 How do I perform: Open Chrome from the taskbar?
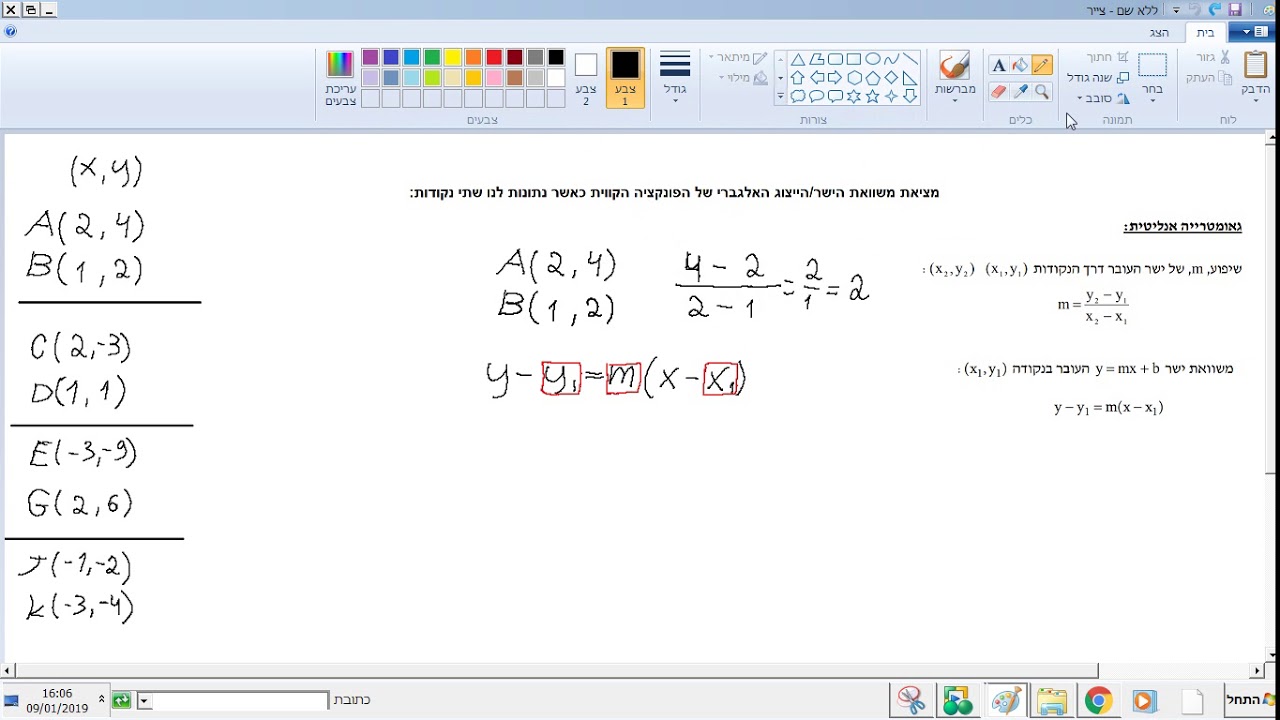click(x=1098, y=701)
